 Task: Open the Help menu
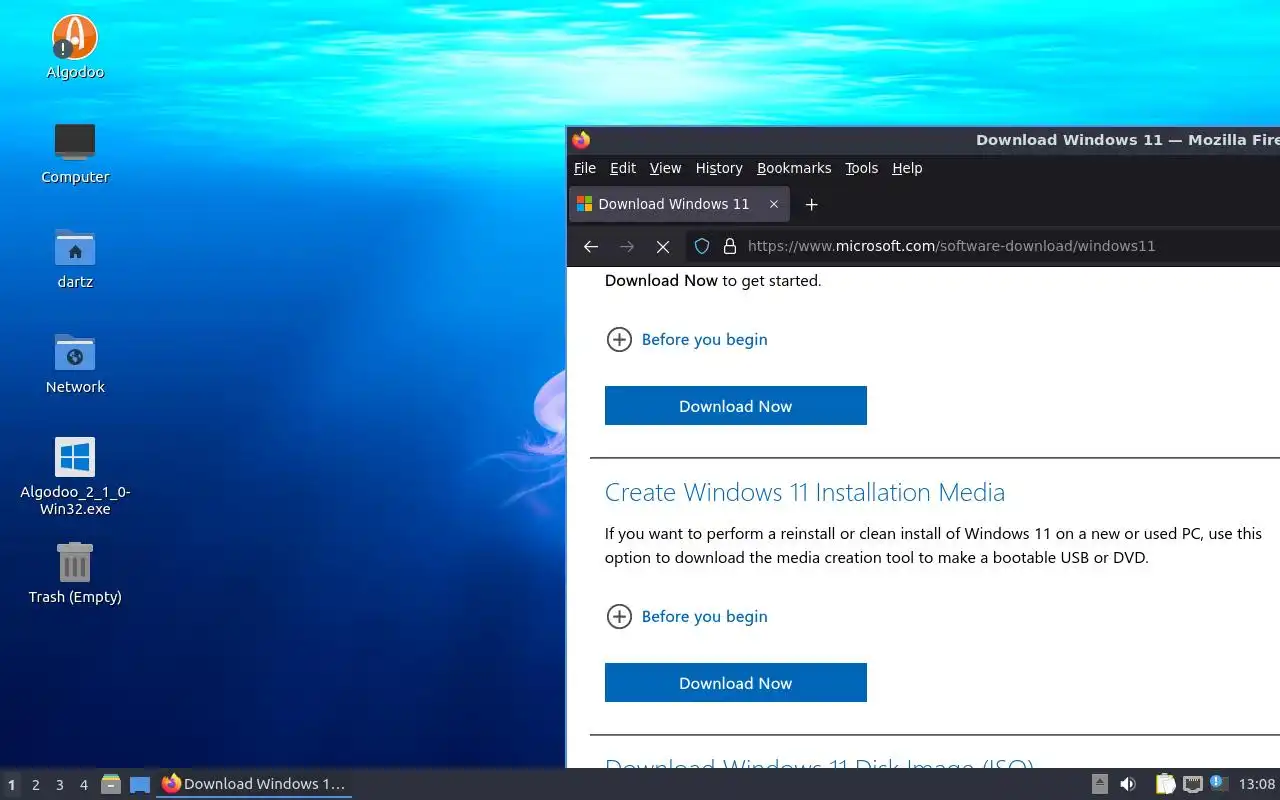907,168
